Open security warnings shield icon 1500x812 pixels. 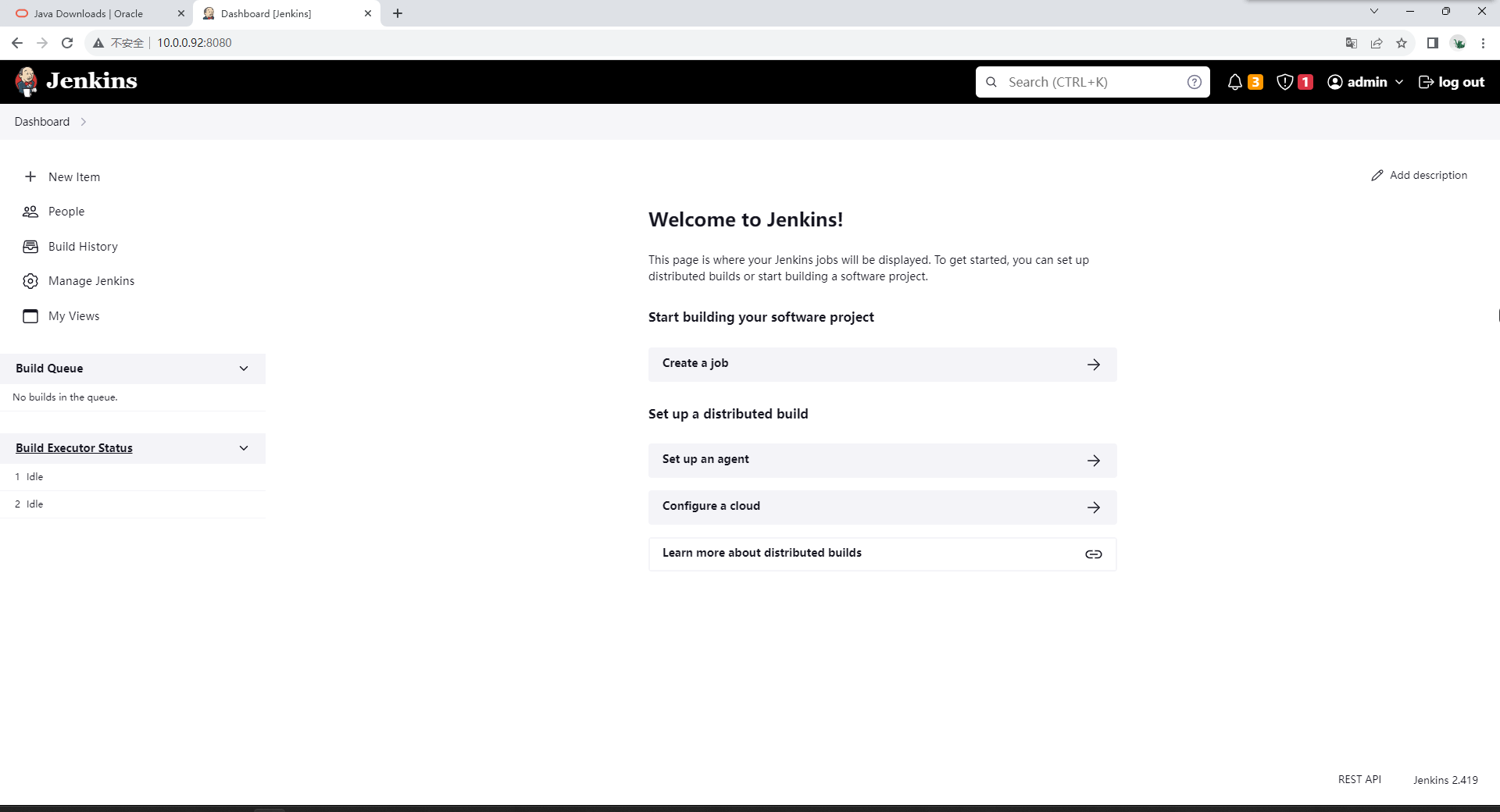[x=1284, y=82]
